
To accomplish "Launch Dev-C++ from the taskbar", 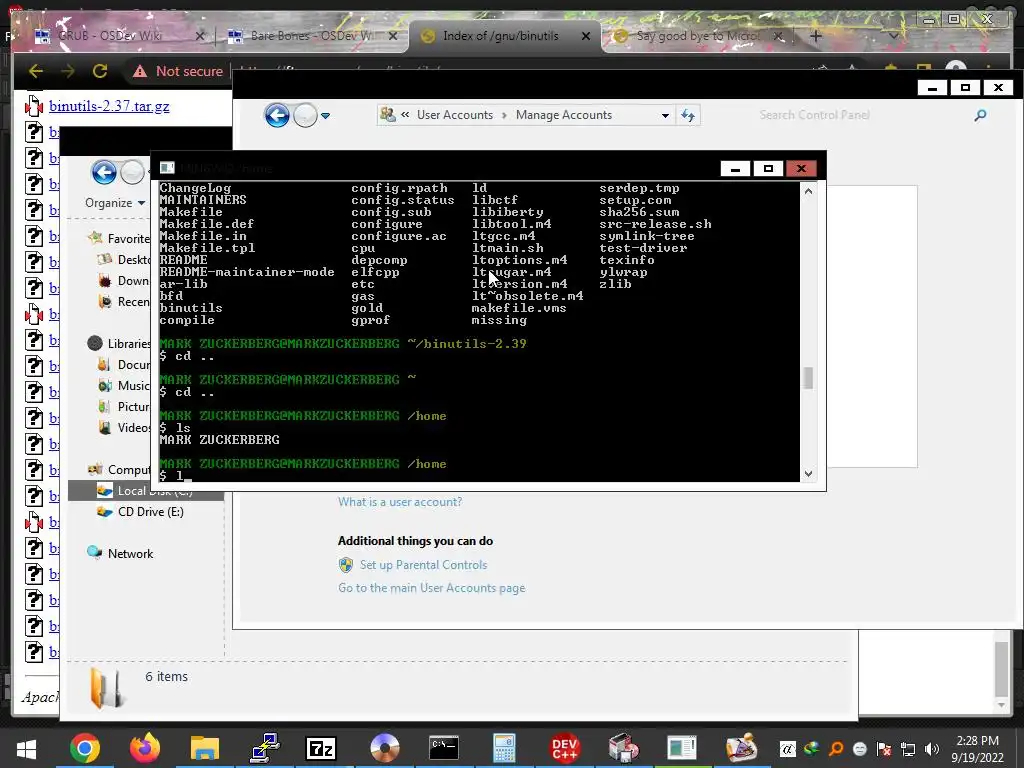I will click(x=564, y=748).
